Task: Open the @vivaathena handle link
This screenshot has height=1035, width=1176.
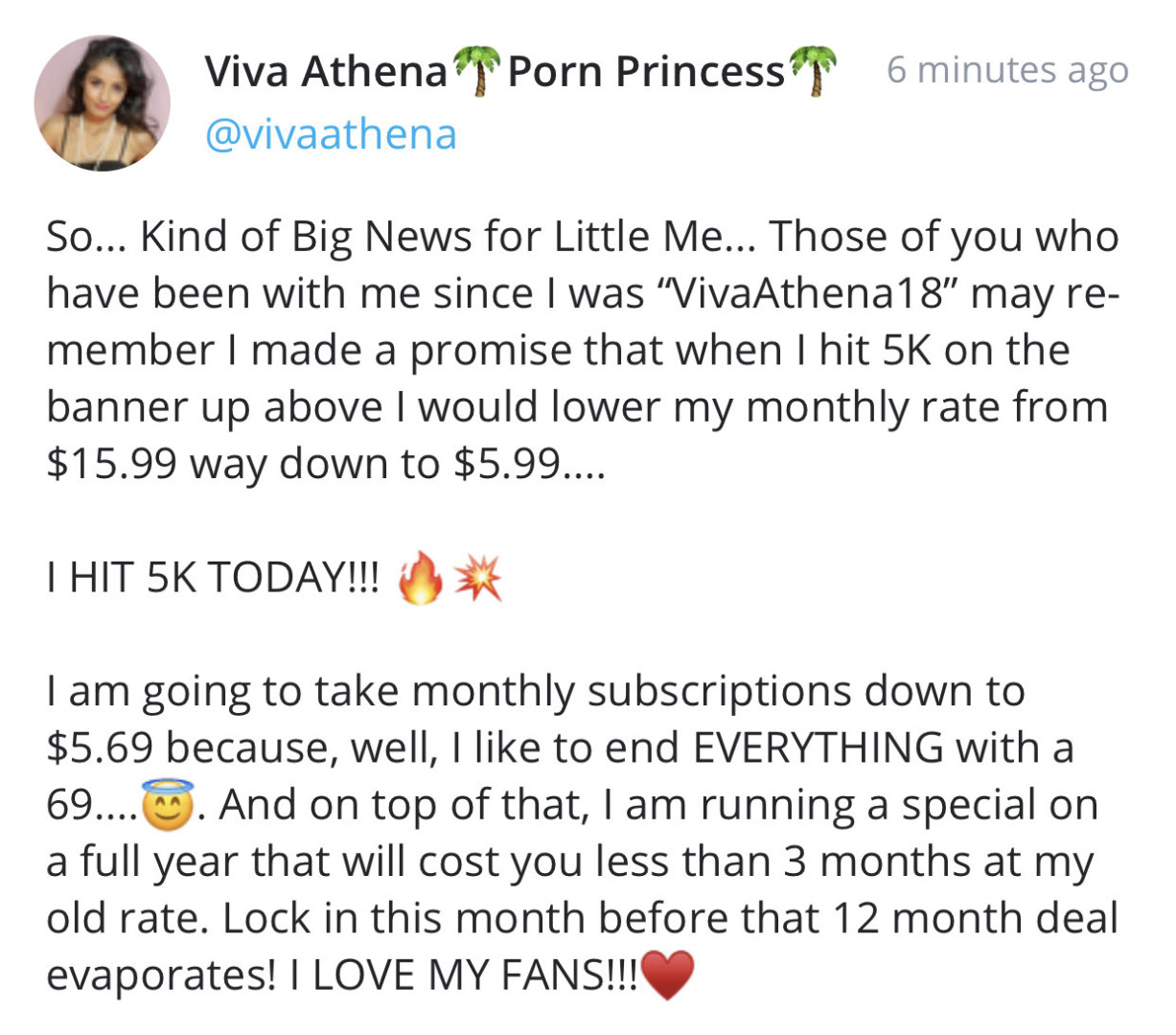Action: (x=331, y=134)
